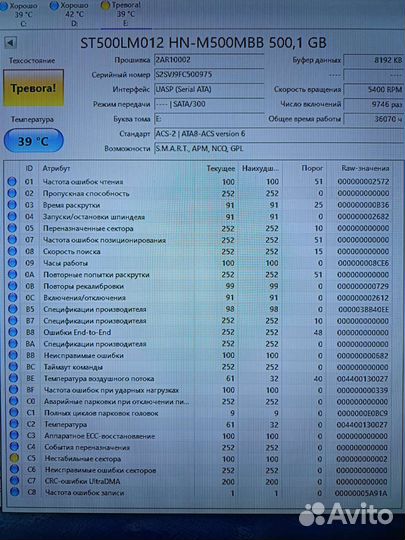
Task: Click status icon for C6 uncorrectable sector errors
Action: click(14, 470)
